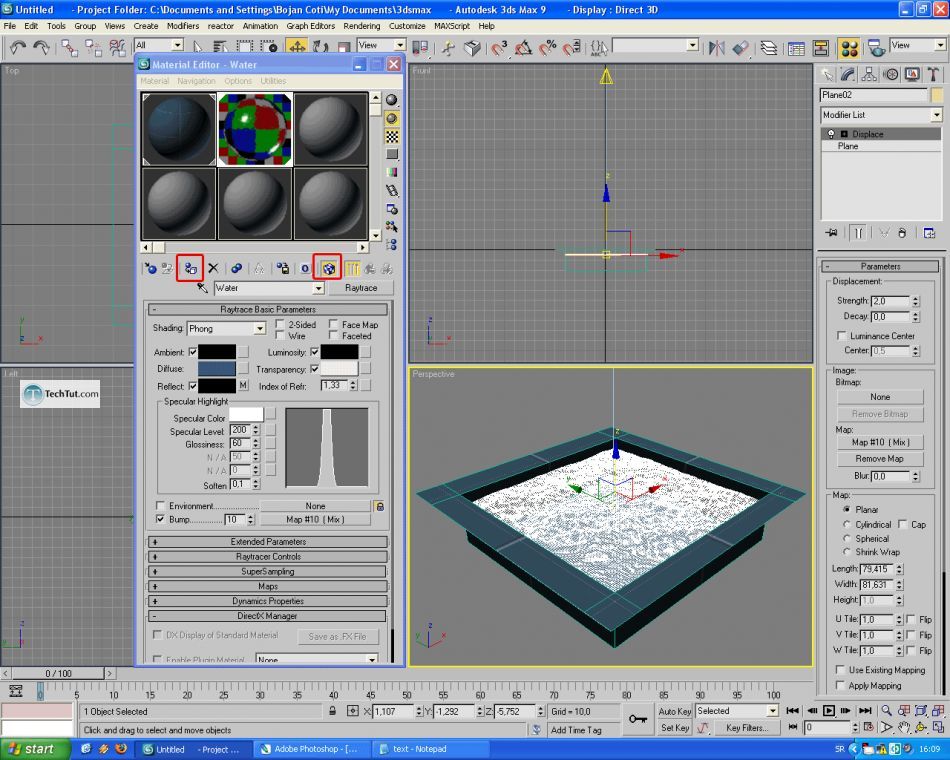Select the Cylindrical map radio button

[846, 524]
